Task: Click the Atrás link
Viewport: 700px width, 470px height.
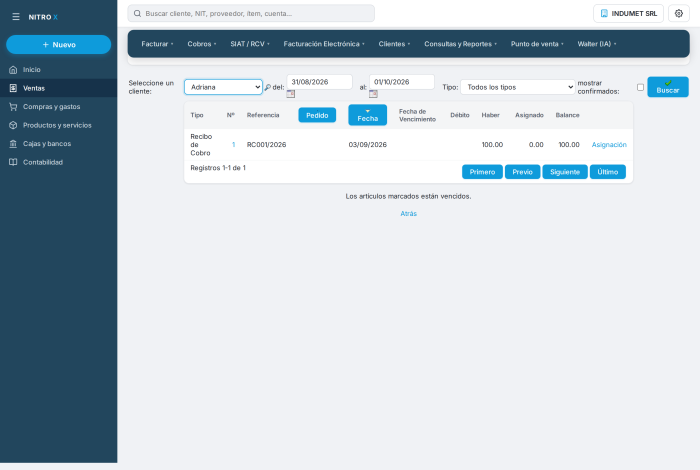Action: pyautogui.click(x=408, y=214)
